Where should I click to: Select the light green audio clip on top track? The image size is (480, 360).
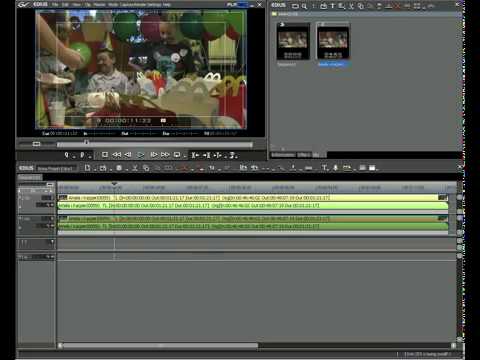tap(253, 206)
